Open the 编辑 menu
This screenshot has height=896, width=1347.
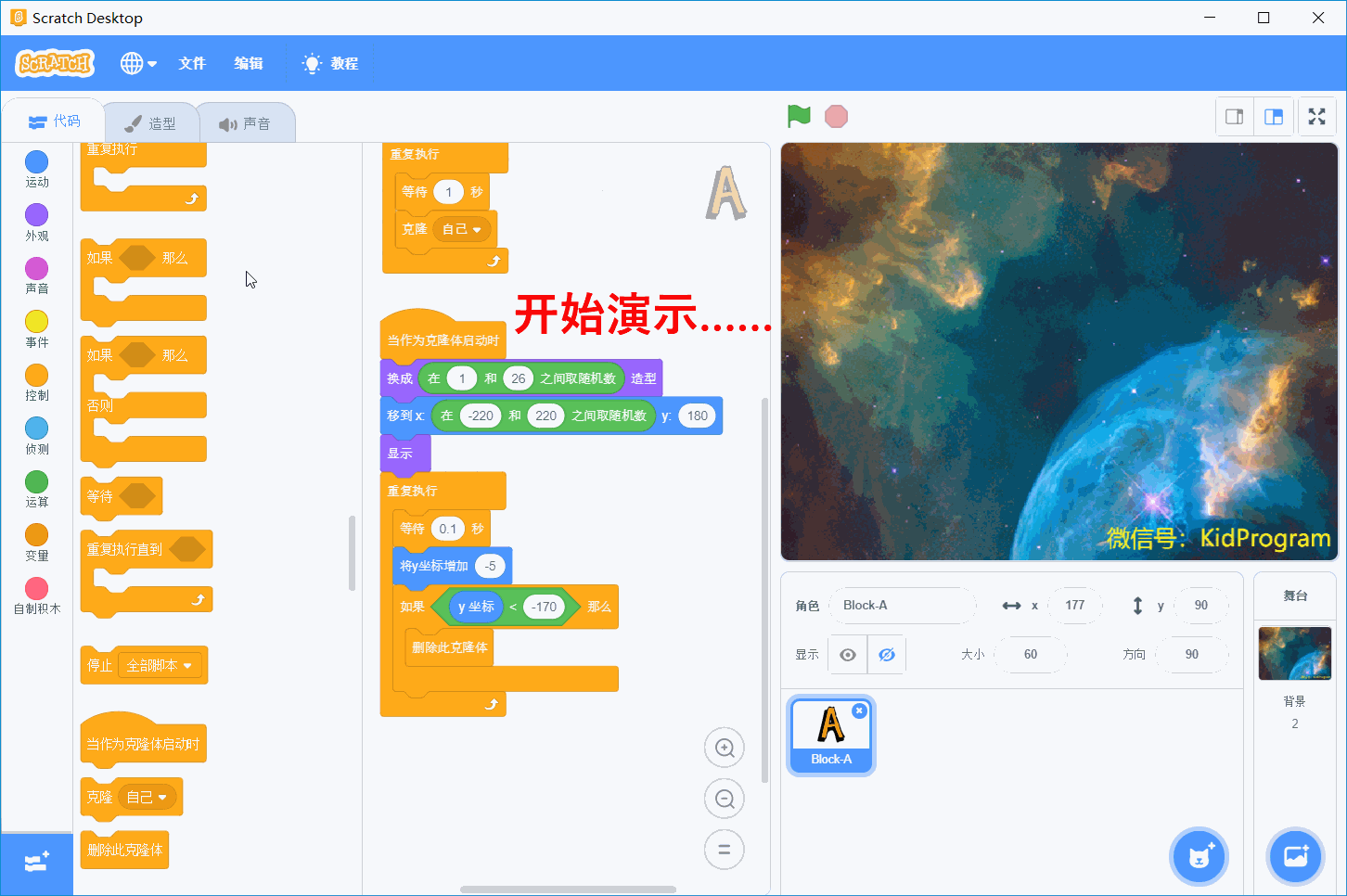tap(249, 63)
